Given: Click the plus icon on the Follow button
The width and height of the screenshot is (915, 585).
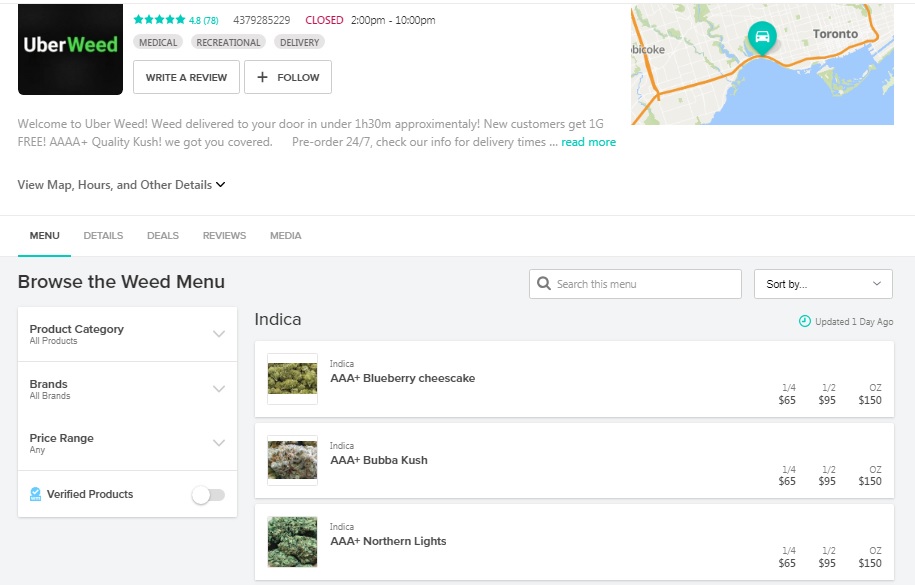Looking at the screenshot, I should coord(260,77).
